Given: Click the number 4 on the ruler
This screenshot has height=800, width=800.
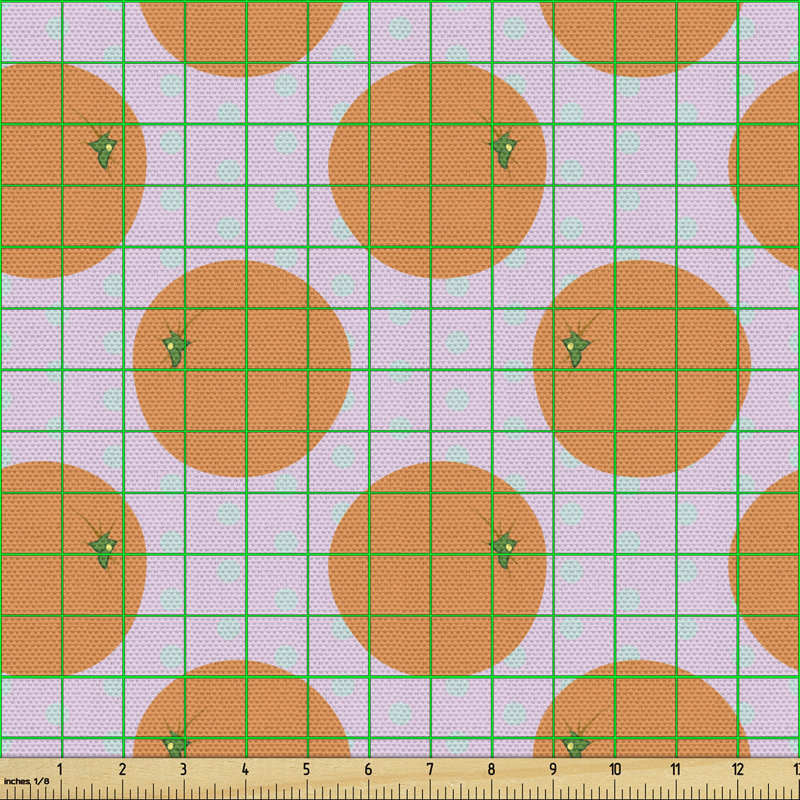Looking at the screenshot, I should point(245,769).
